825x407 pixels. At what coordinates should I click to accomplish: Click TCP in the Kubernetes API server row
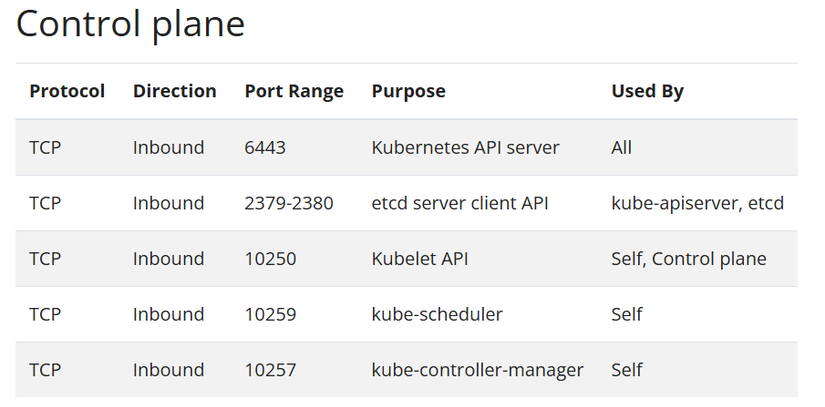pyautogui.click(x=45, y=147)
